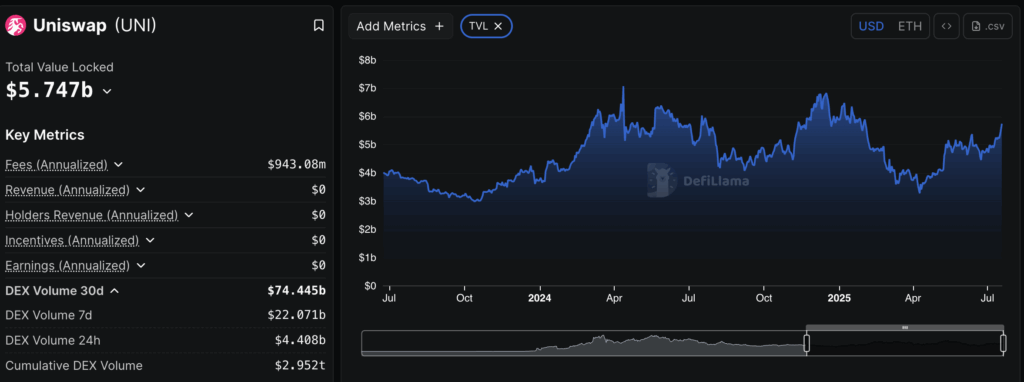Click the 2025 label on chart axis
Viewport: 1024px width, 382px height.
[839, 298]
